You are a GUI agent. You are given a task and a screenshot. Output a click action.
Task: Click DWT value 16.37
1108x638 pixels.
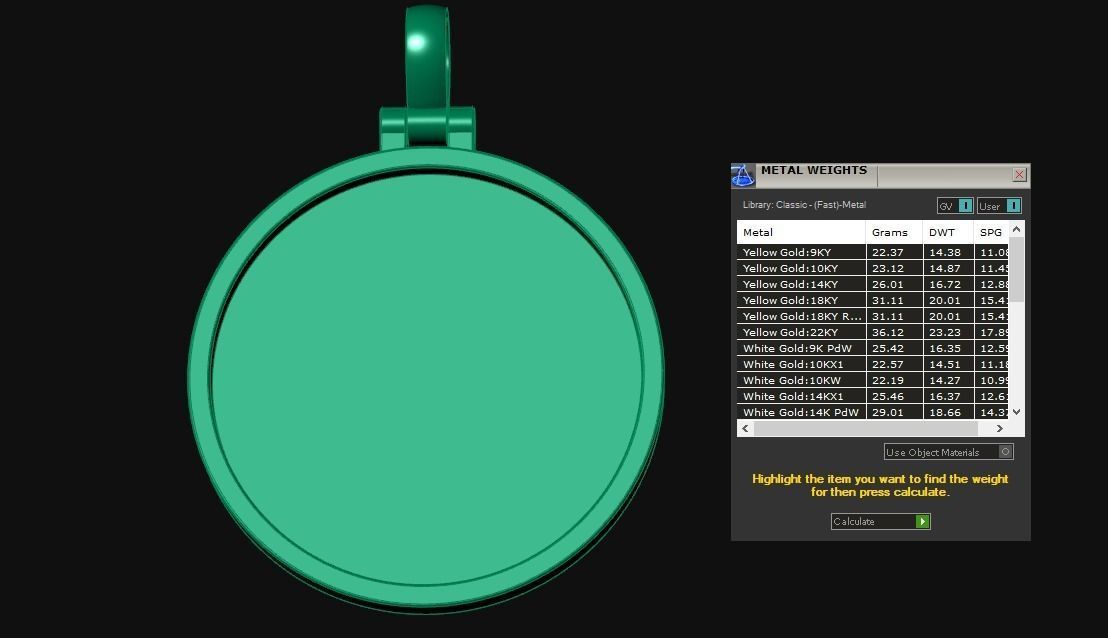coord(945,396)
